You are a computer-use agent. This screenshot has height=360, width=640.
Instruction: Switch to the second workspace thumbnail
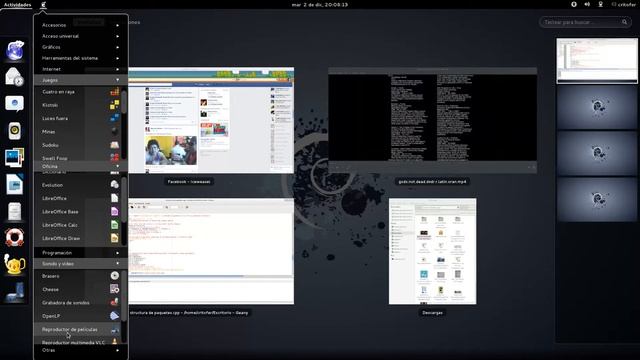pyautogui.click(x=597, y=107)
